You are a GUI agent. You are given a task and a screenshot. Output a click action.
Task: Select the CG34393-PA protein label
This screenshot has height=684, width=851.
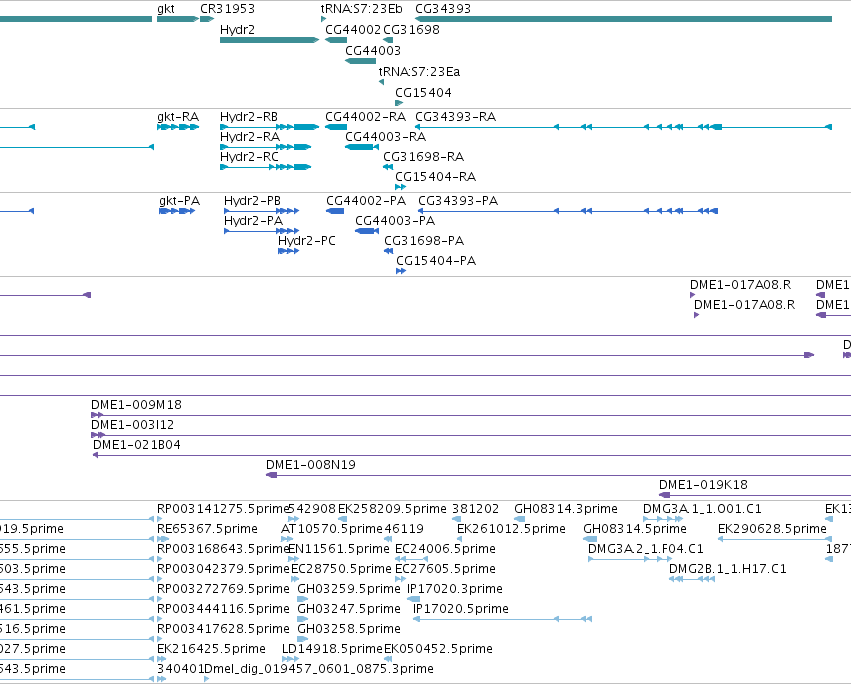[x=458, y=201]
